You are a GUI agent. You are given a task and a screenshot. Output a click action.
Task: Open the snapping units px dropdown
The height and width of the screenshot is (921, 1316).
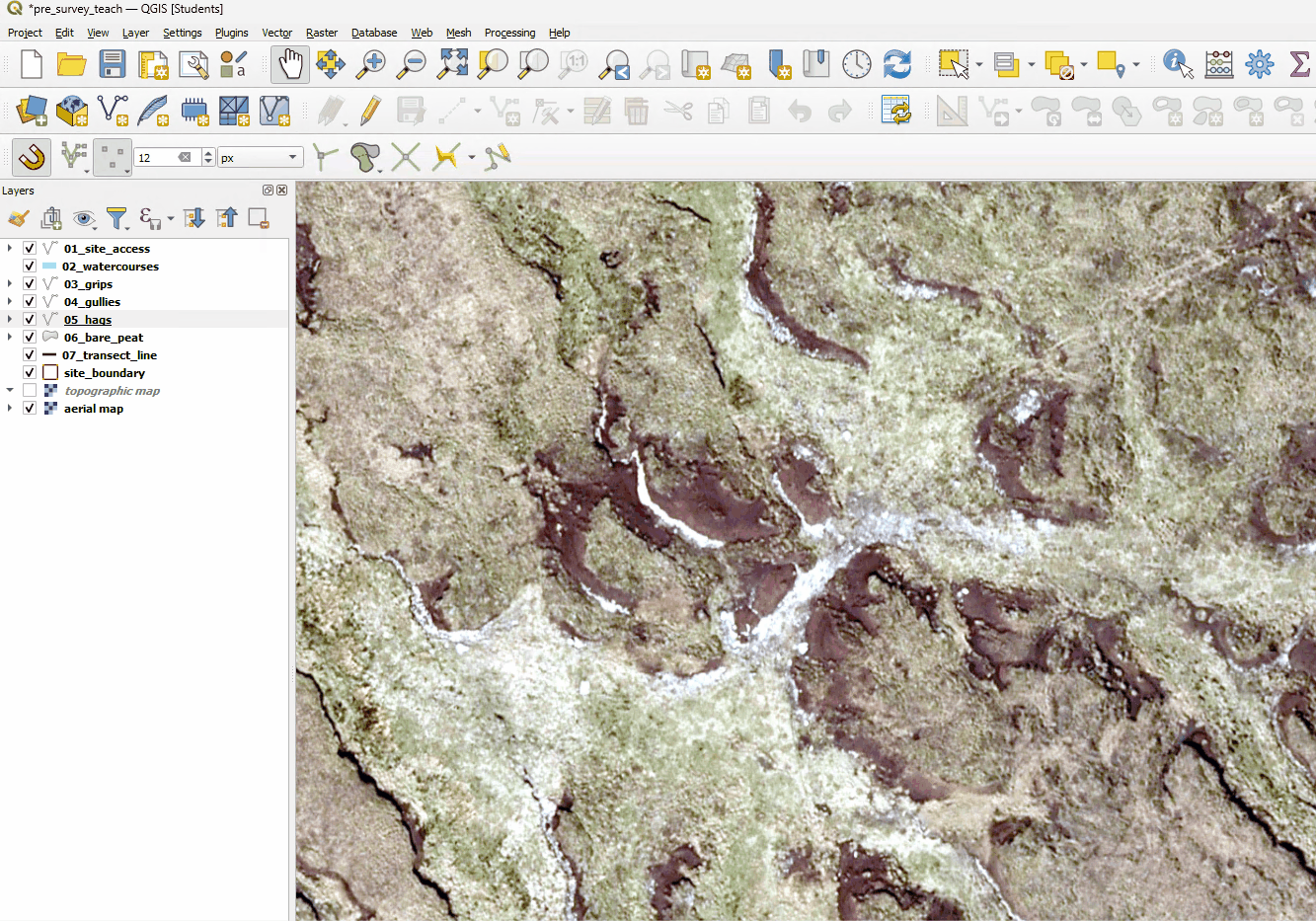tap(260, 158)
